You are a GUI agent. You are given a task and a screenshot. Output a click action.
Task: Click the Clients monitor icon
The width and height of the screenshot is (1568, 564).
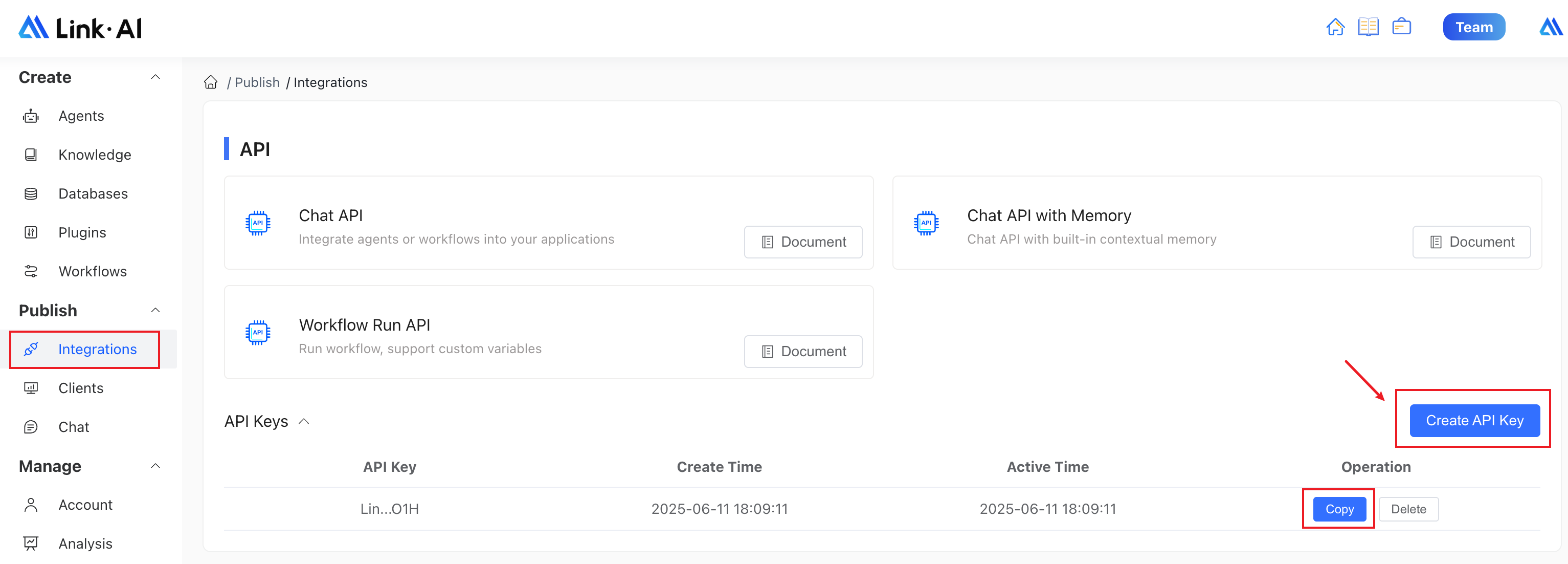coord(31,388)
